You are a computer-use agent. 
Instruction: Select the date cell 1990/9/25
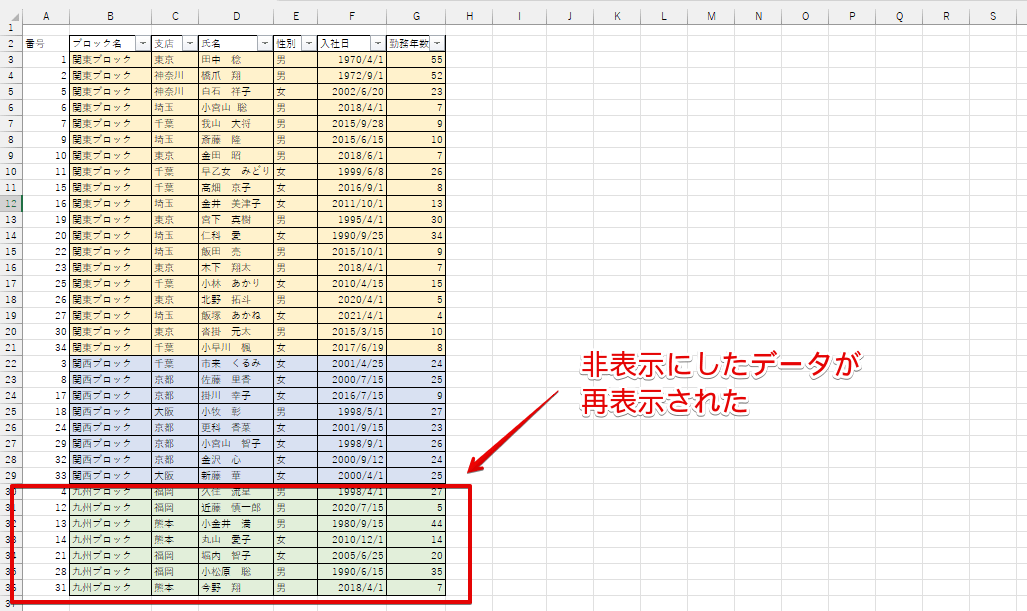coord(352,235)
